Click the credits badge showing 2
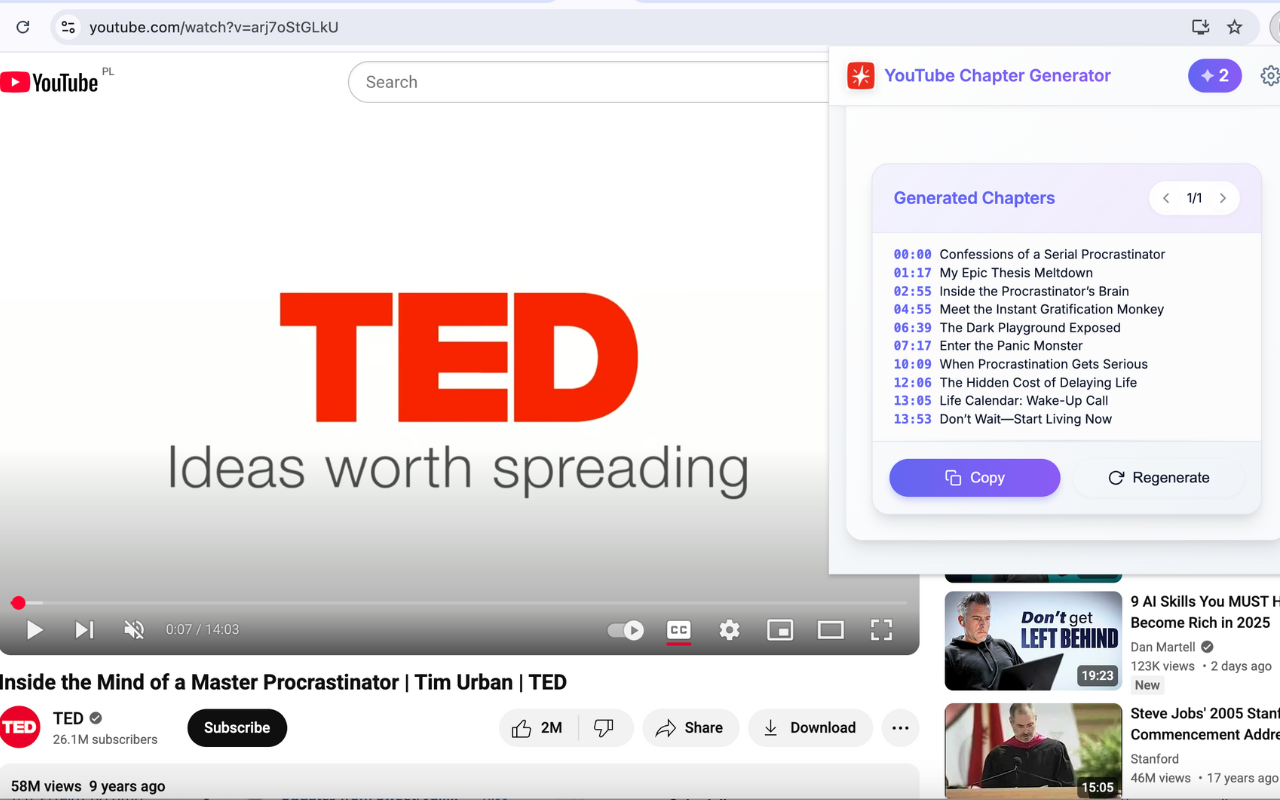This screenshot has width=1280, height=800. pos(1215,76)
